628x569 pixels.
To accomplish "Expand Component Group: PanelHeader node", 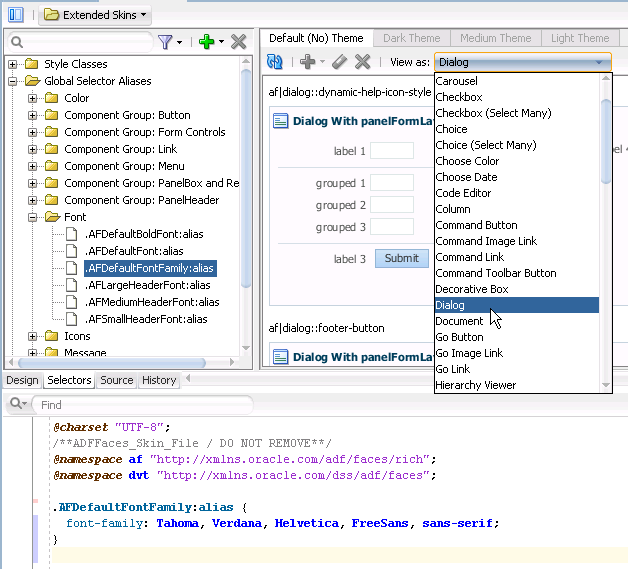I will pyautogui.click(x=32, y=200).
